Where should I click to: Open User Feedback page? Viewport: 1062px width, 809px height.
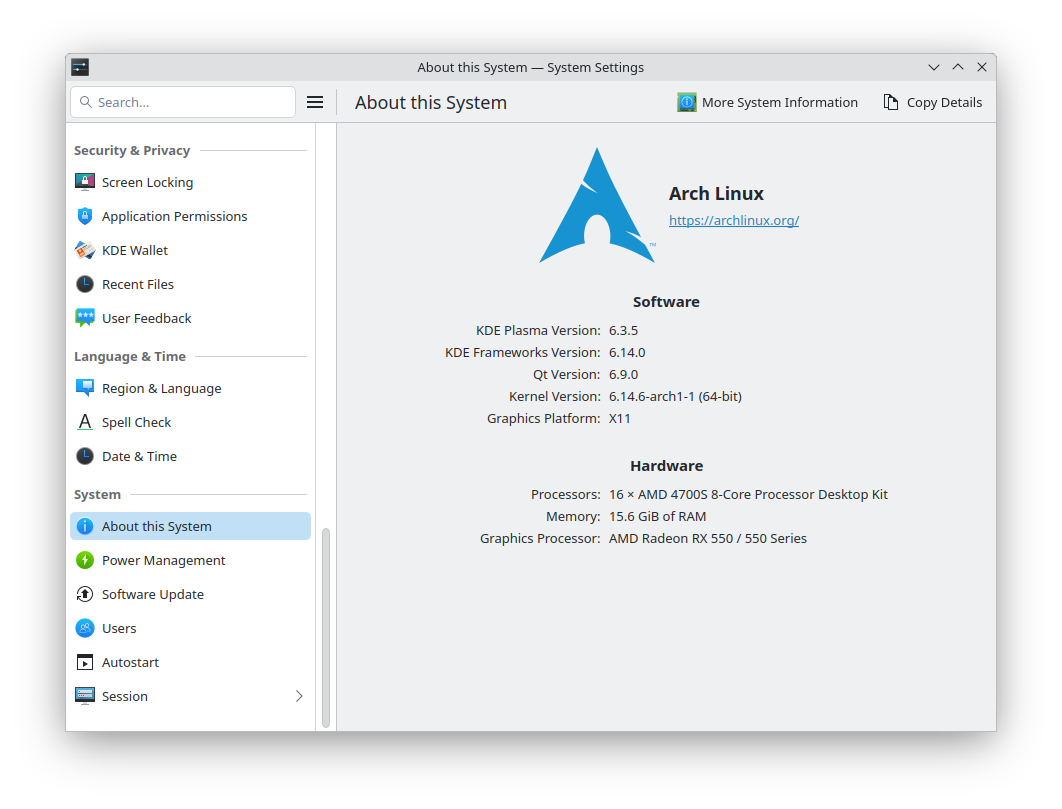click(x=190, y=318)
